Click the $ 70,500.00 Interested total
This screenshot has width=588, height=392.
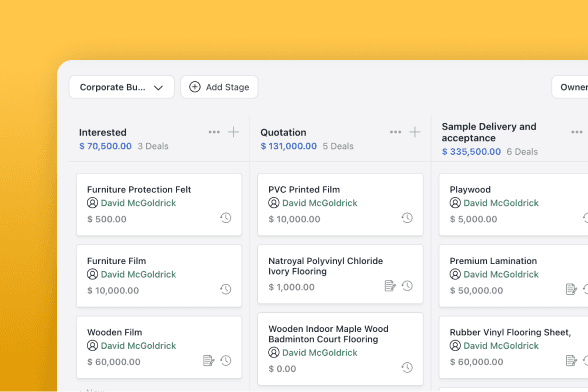click(105, 146)
